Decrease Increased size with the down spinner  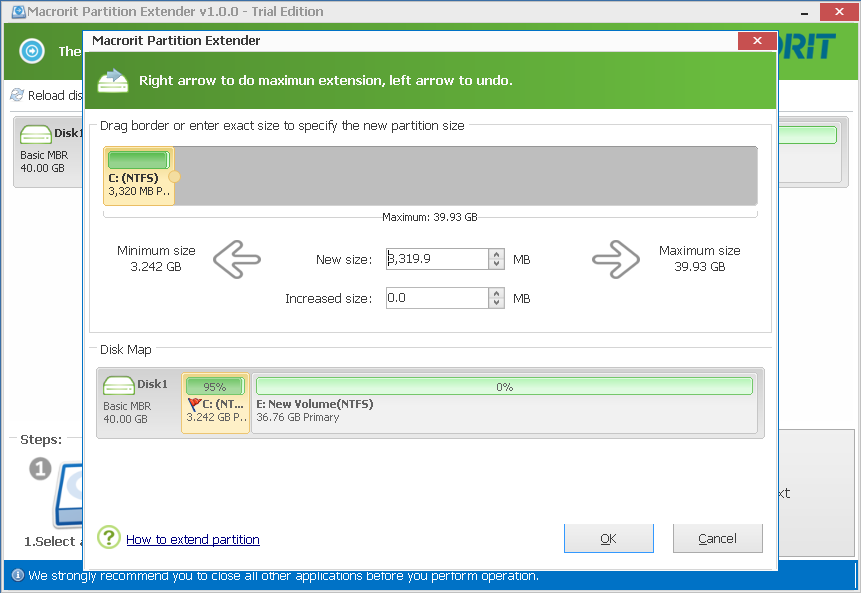click(496, 303)
